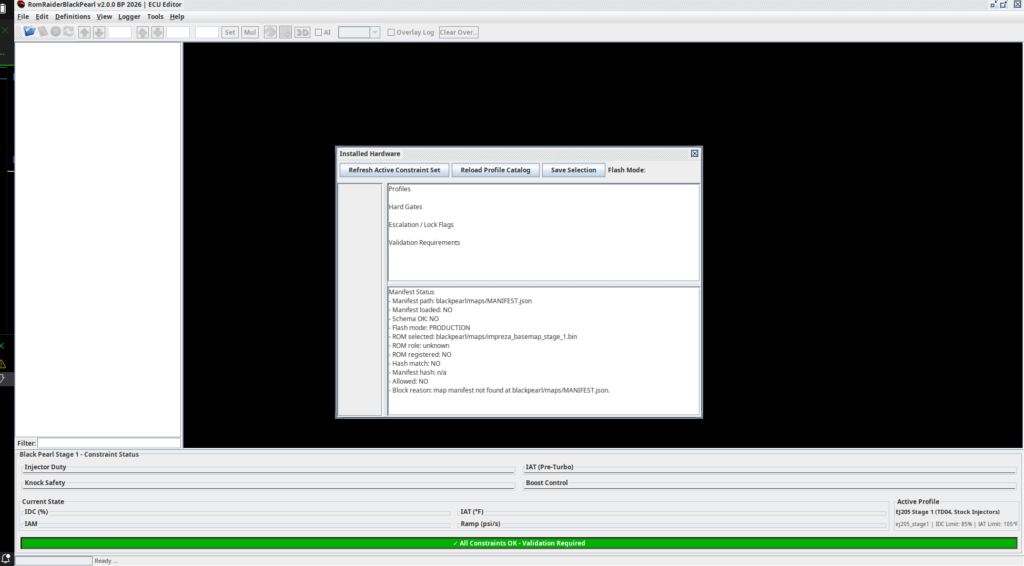Image resolution: width=1024 pixels, height=566 pixels.
Task: Expand the toolbar combo box dropdown
Action: pyautogui.click(x=374, y=32)
